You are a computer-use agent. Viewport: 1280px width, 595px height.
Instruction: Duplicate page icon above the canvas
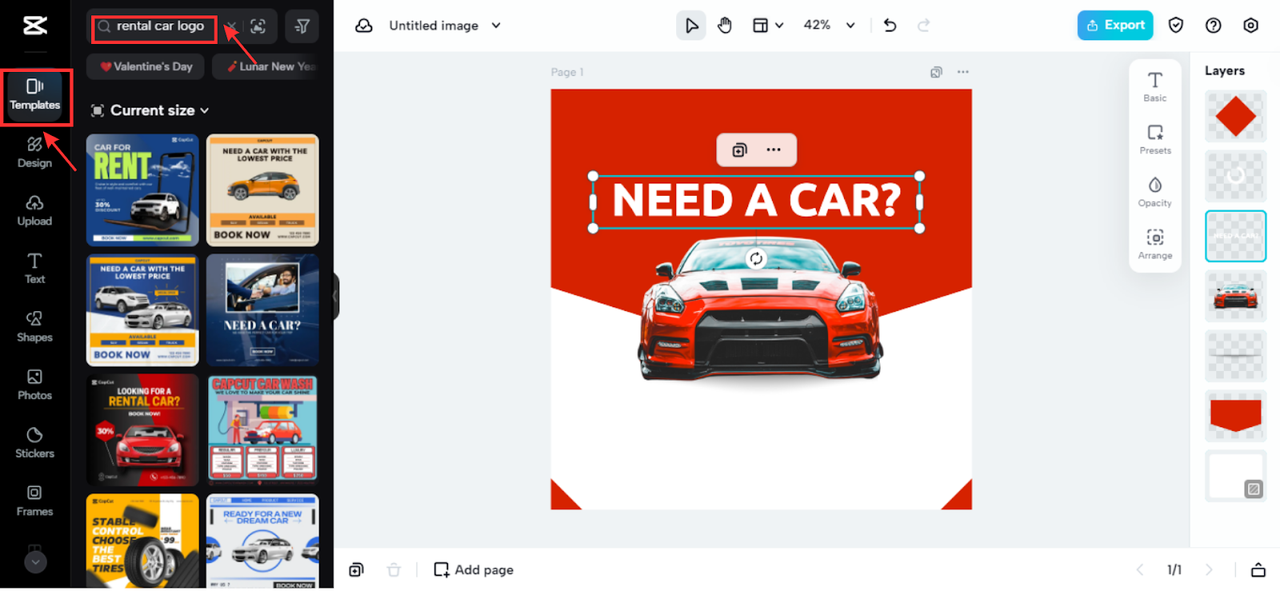936,72
